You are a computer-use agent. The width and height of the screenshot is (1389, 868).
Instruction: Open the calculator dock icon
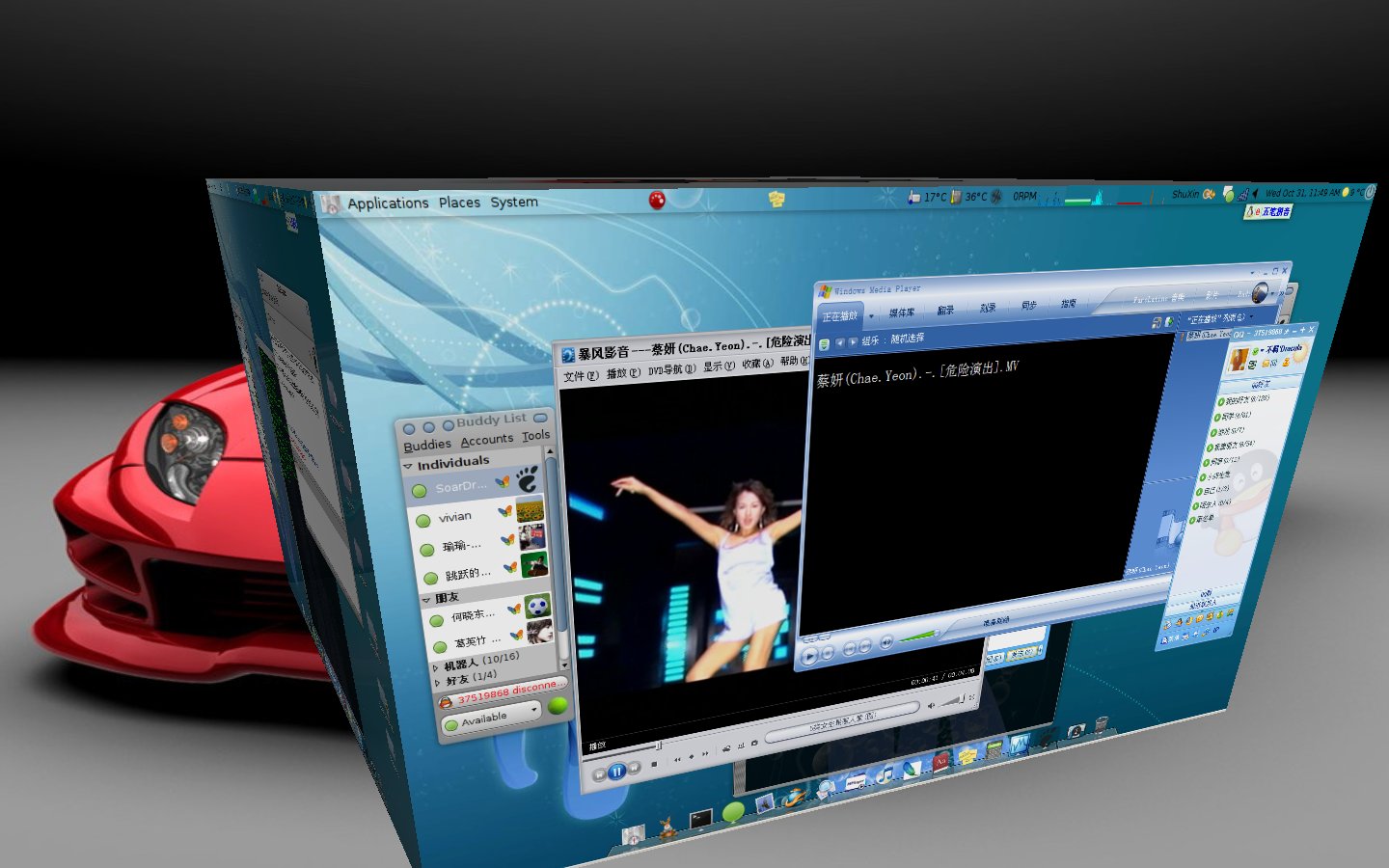click(x=994, y=750)
